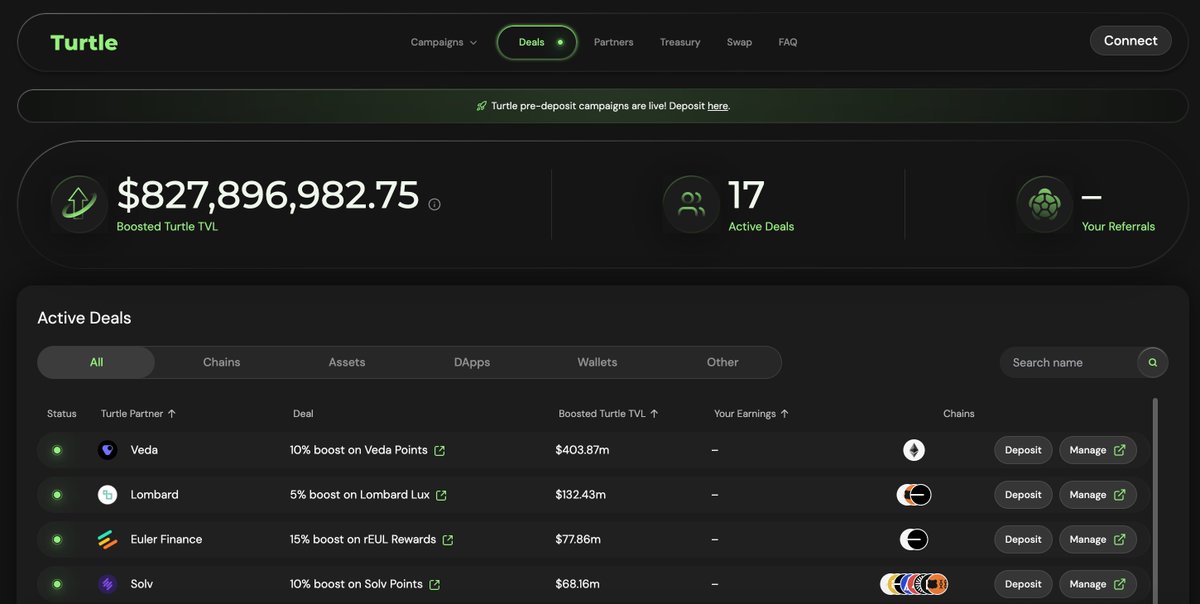Open the FAQ page
The image size is (1200, 604).
pyautogui.click(x=788, y=42)
